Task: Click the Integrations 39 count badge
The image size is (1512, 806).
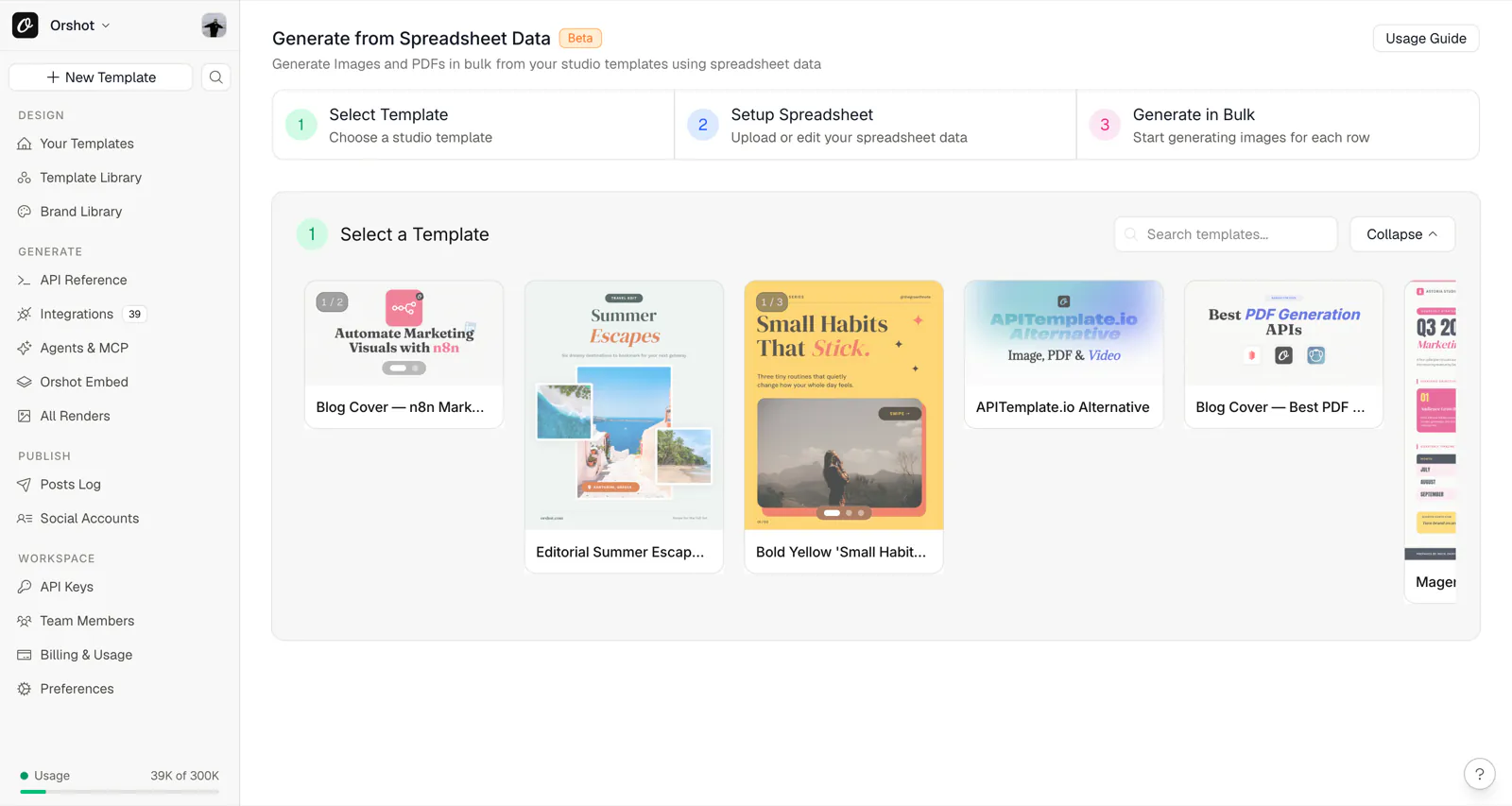Action: click(135, 315)
